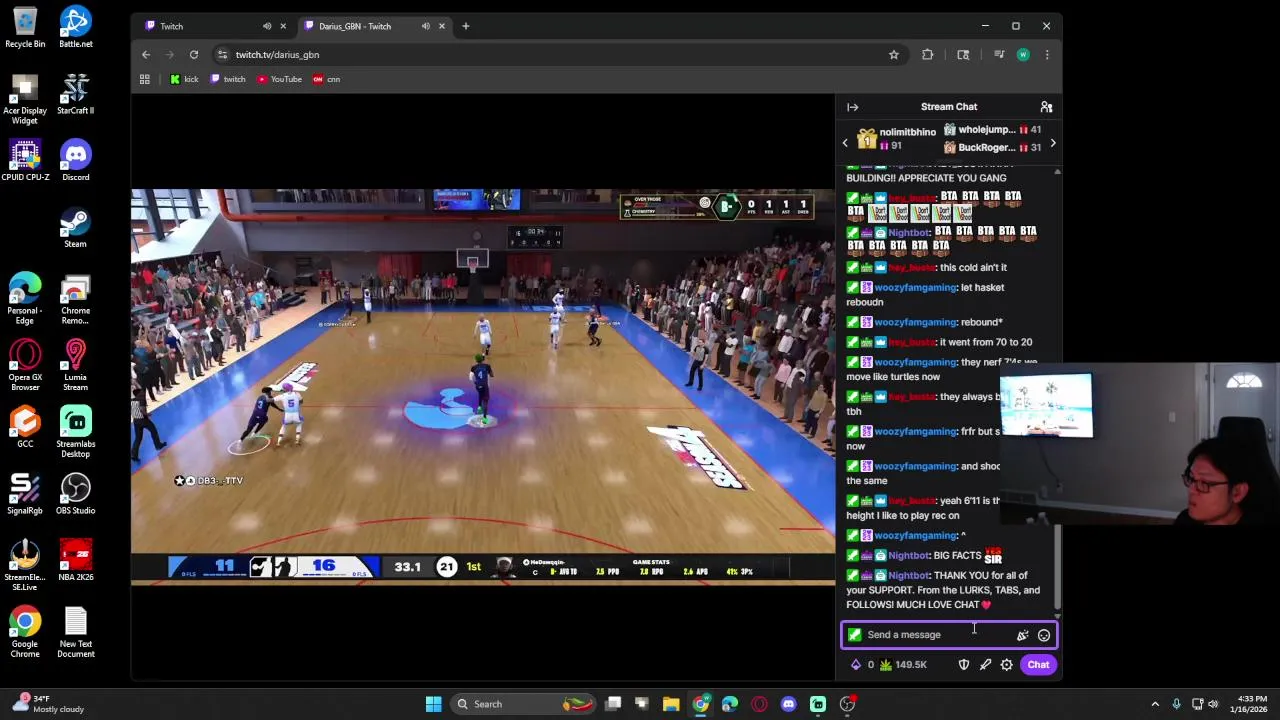This screenshot has height=720, width=1280.
Task: Show next gift leaderboard entry arrow
Action: pyautogui.click(x=1052, y=143)
